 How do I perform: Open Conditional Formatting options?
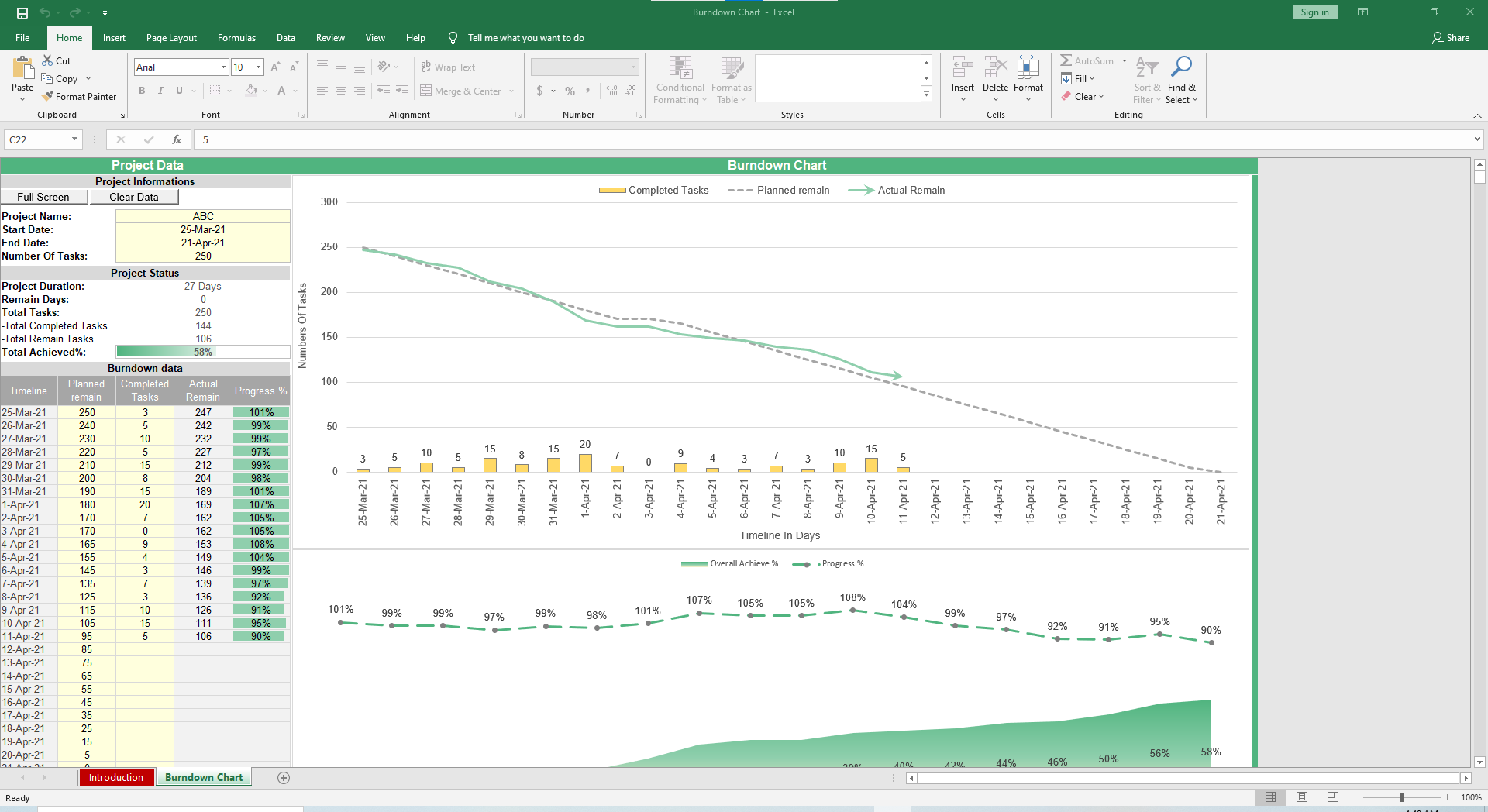680,80
